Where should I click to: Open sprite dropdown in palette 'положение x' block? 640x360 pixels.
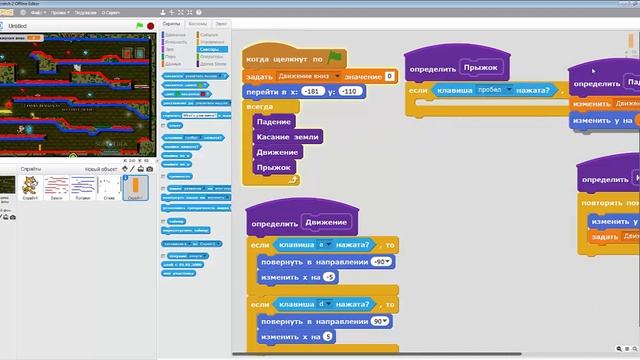coord(219,244)
